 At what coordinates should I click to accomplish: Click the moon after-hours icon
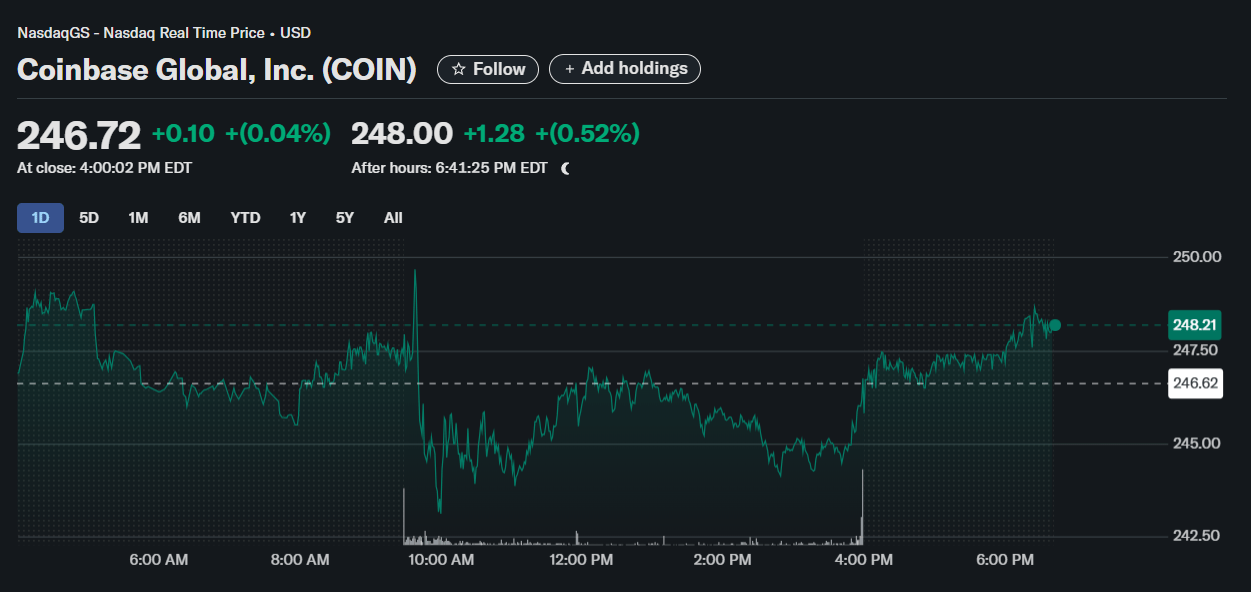tap(566, 168)
